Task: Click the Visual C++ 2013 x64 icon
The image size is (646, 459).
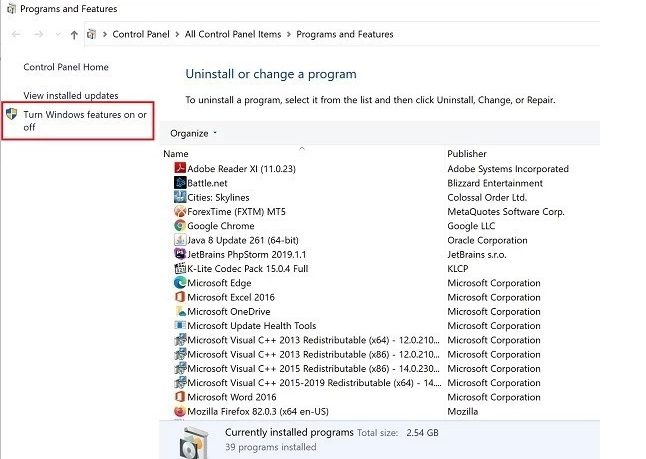Action: [x=180, y=340]
